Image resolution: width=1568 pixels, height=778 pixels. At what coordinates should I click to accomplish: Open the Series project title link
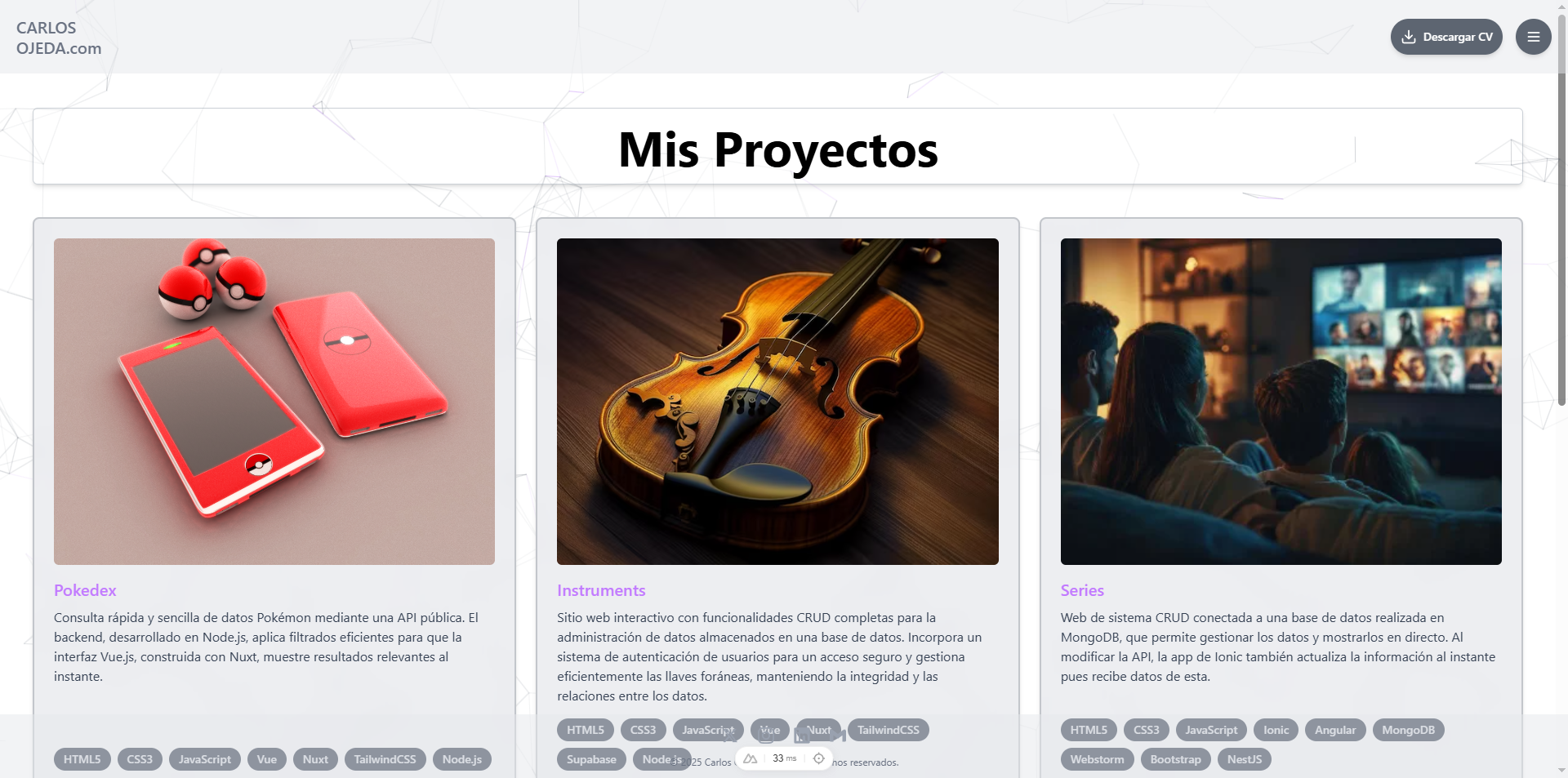pos(1082,590)
